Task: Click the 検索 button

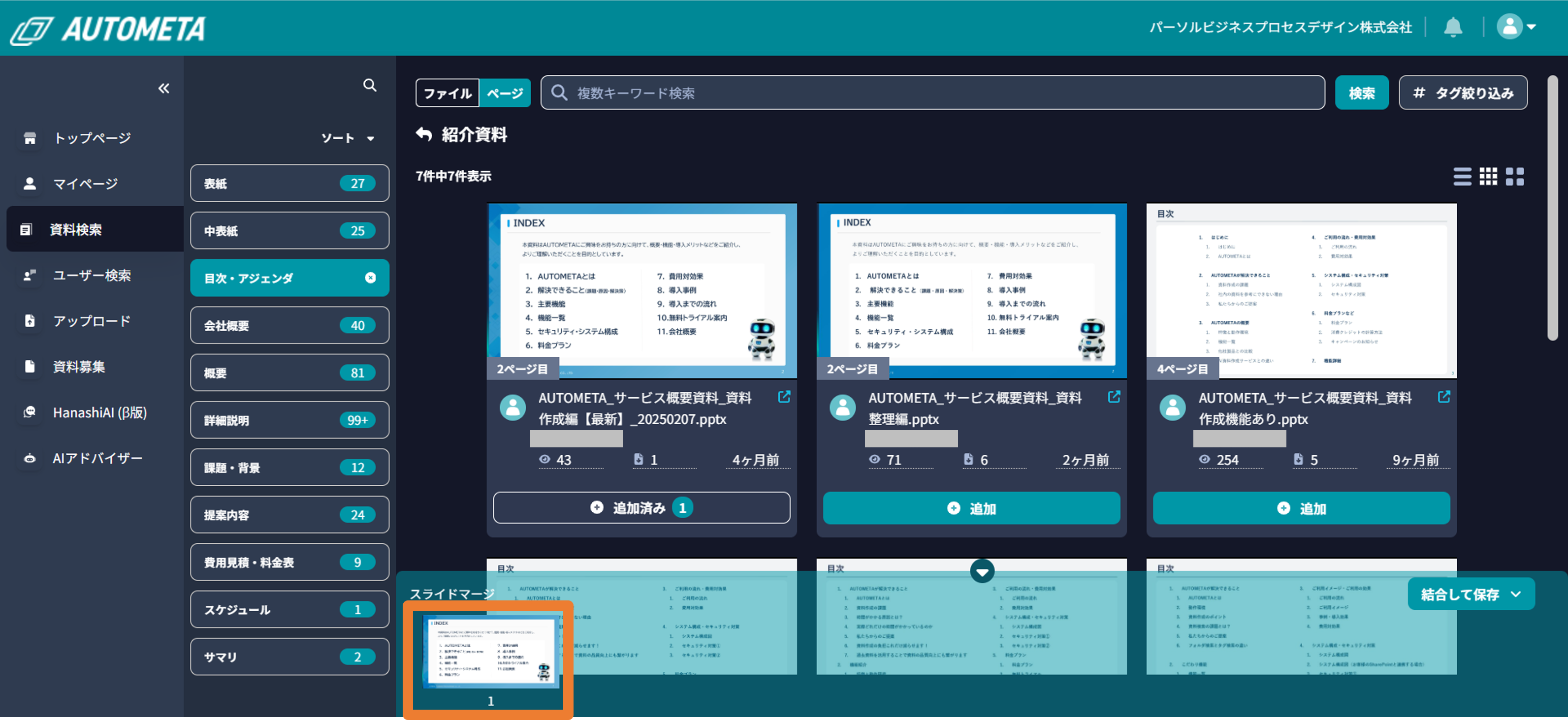Action: pos(1362,93)
